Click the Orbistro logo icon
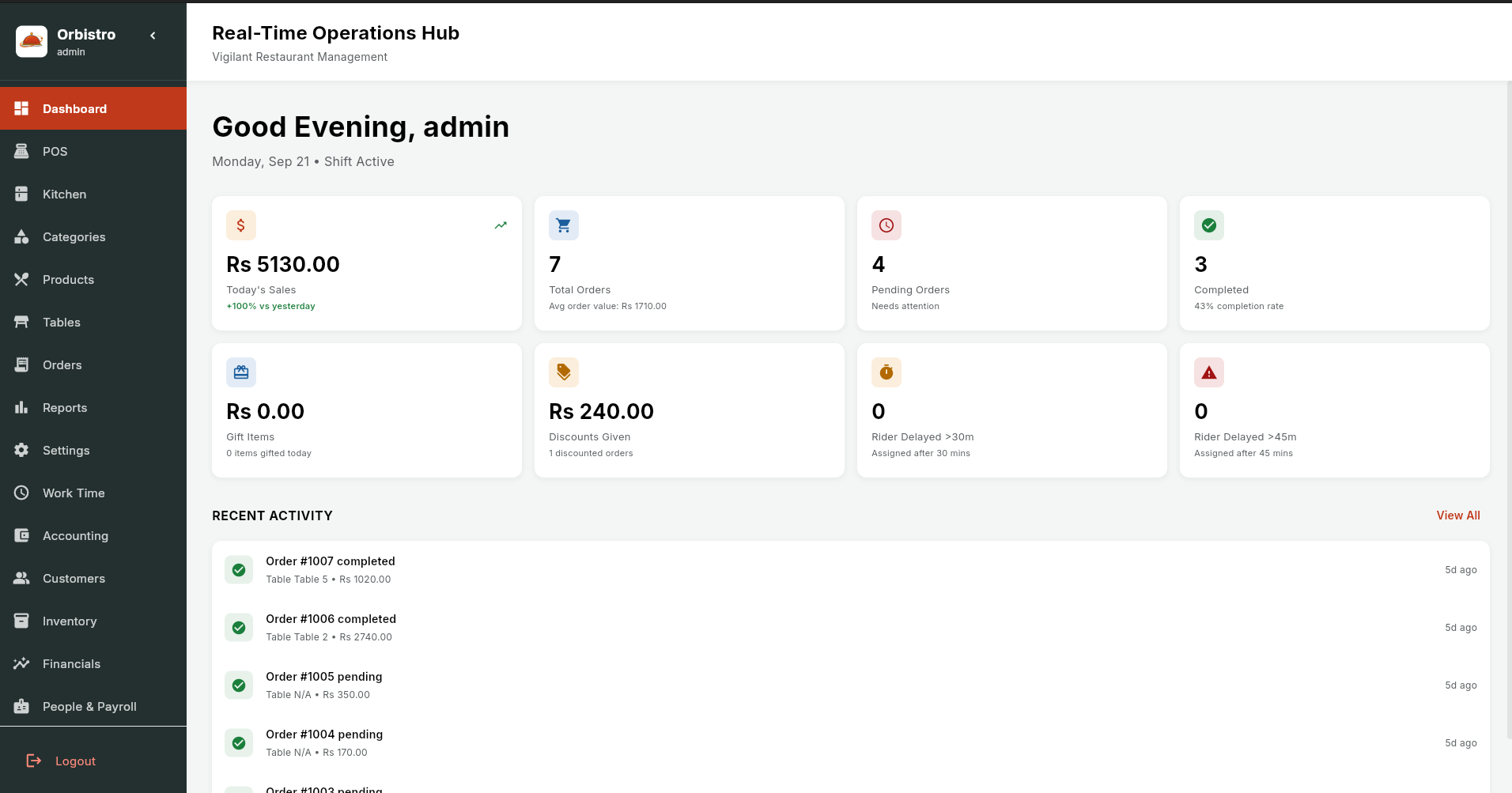 [x=32, y=41]
